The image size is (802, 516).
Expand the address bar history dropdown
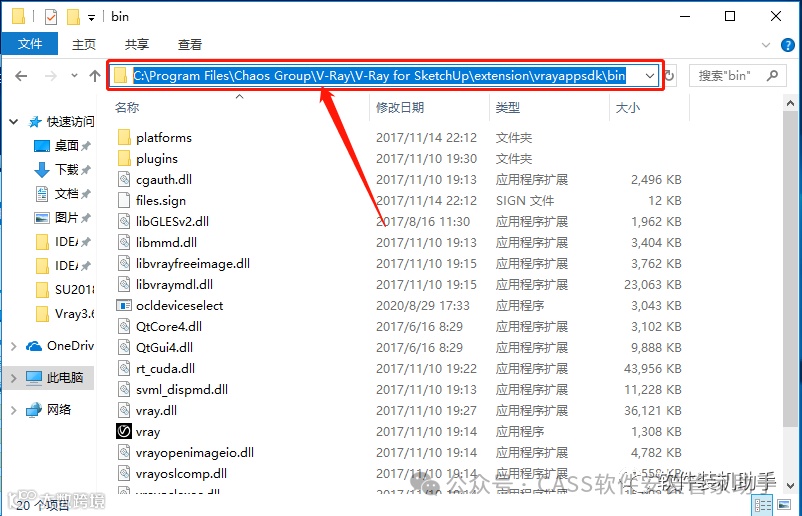[650, 76]
